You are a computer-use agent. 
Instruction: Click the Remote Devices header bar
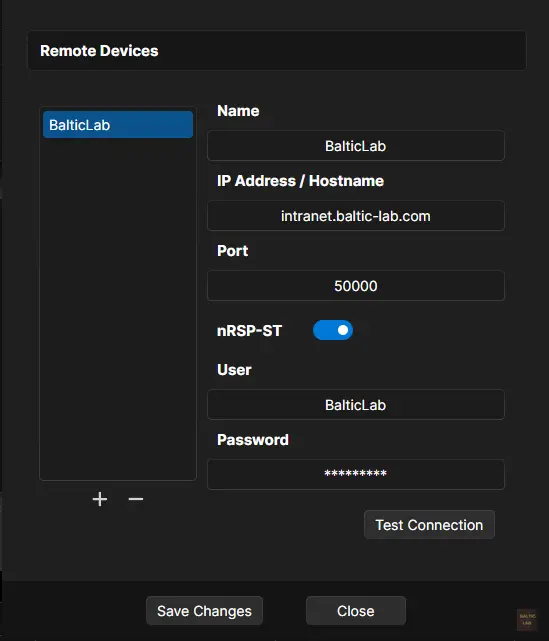pyautogui.click(x=277, y=51)
